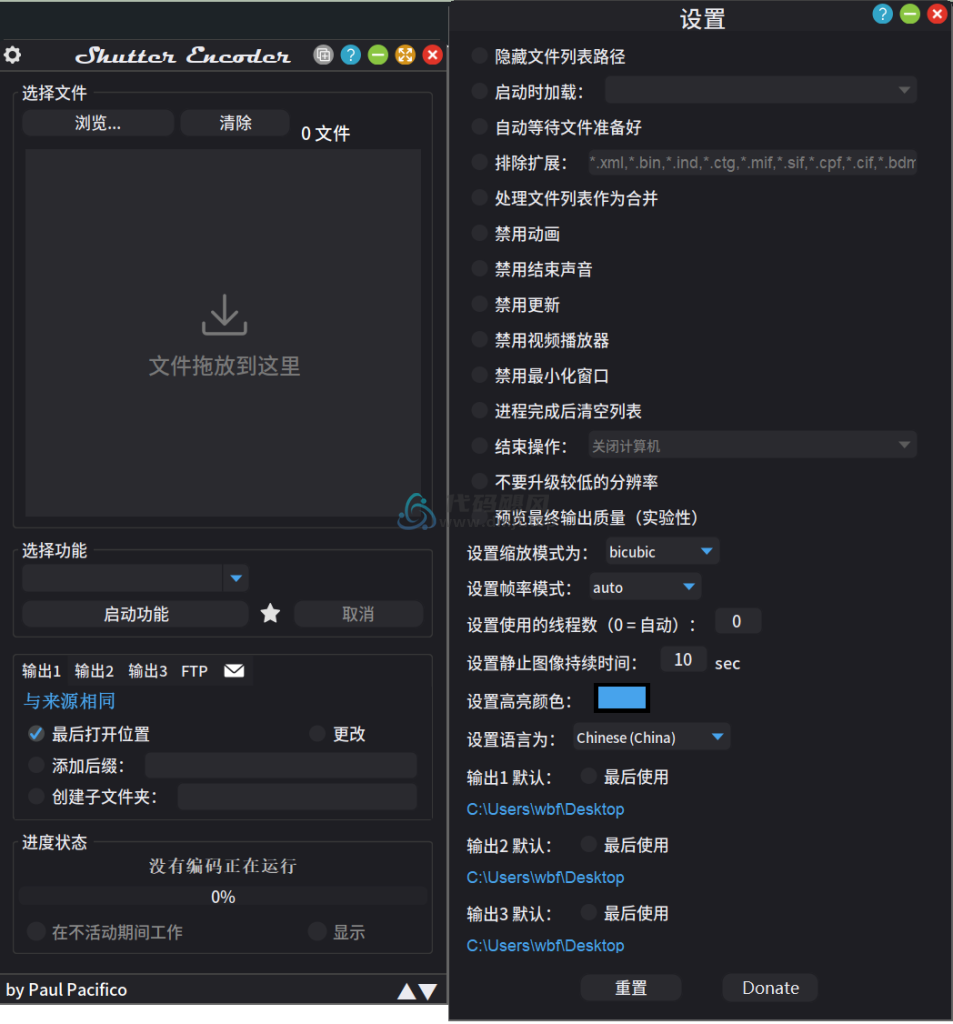Click the 添加后缀 text field
Screen dimensions: 953x1024
pyautogui.click(x=281, y=765)
